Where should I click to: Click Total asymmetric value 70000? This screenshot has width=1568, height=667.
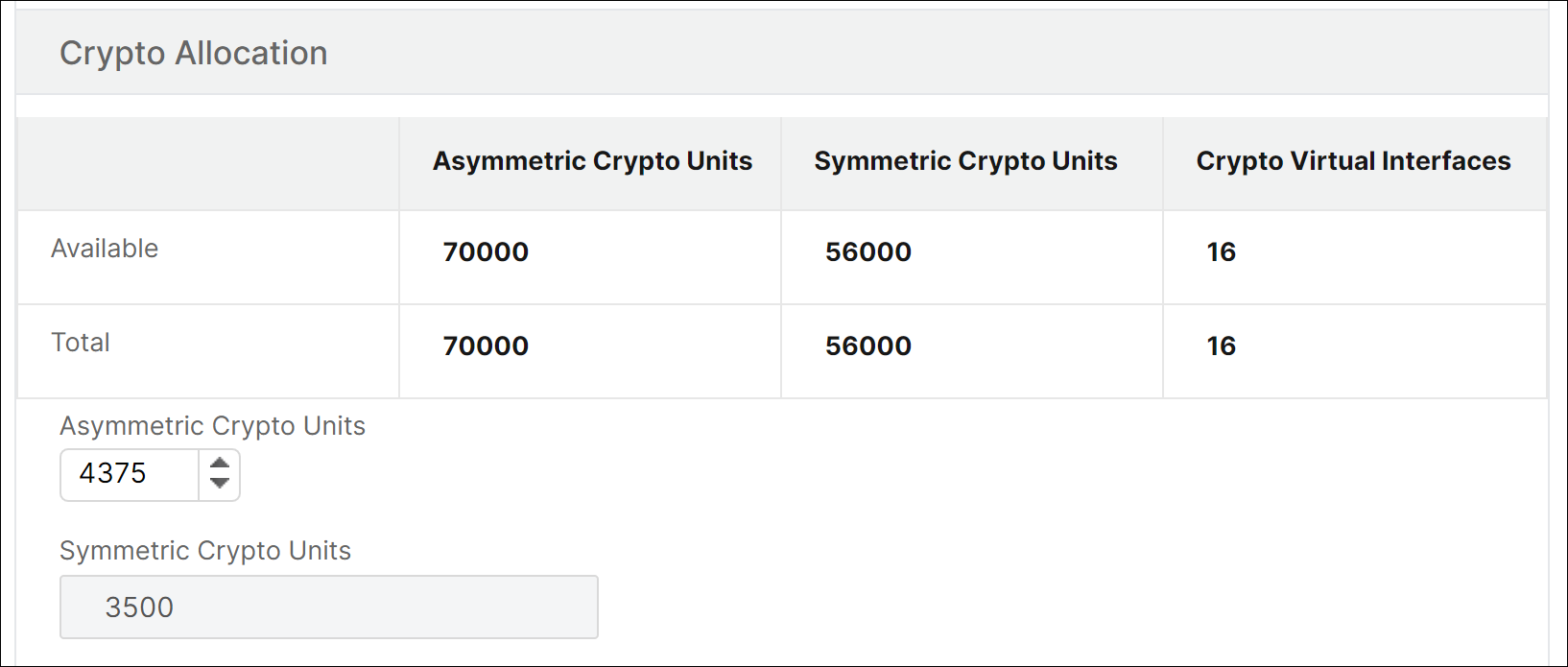point(486,346)
